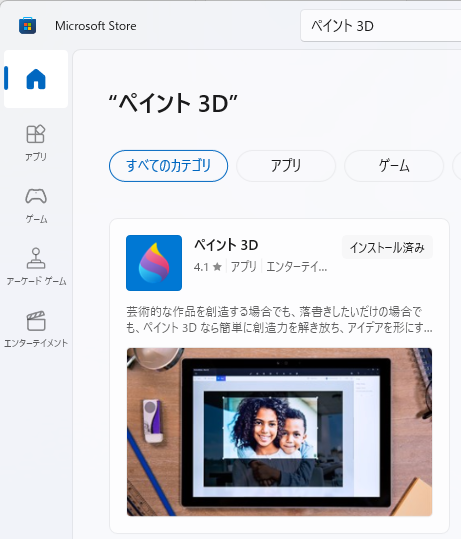Click the ペイント 3D tablet screenshot image
Image resolution: width=461 pixels, height=539 pixels.
coord(279,432)
